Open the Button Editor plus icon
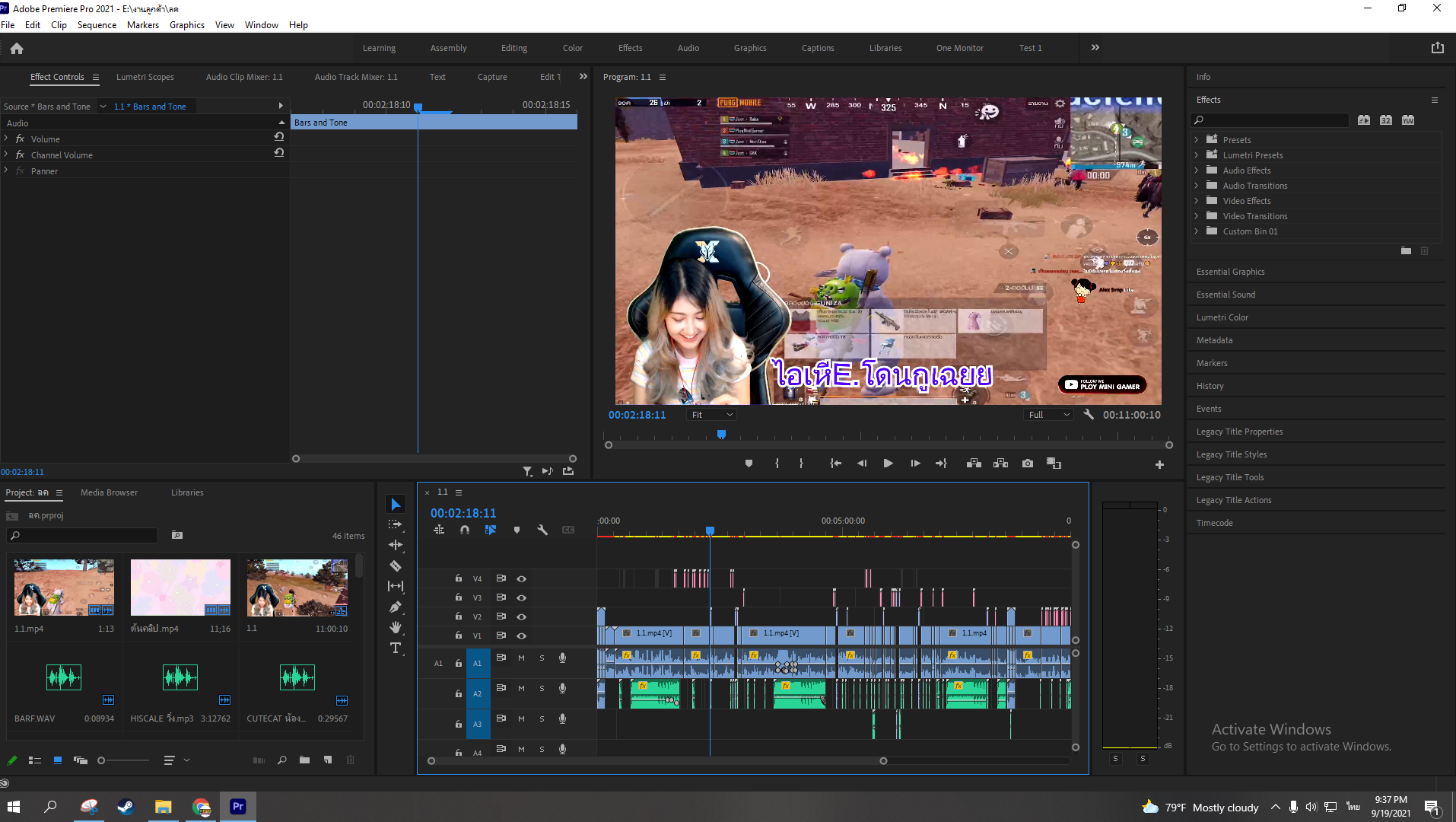1456x822 pixels. point(1159,464)
